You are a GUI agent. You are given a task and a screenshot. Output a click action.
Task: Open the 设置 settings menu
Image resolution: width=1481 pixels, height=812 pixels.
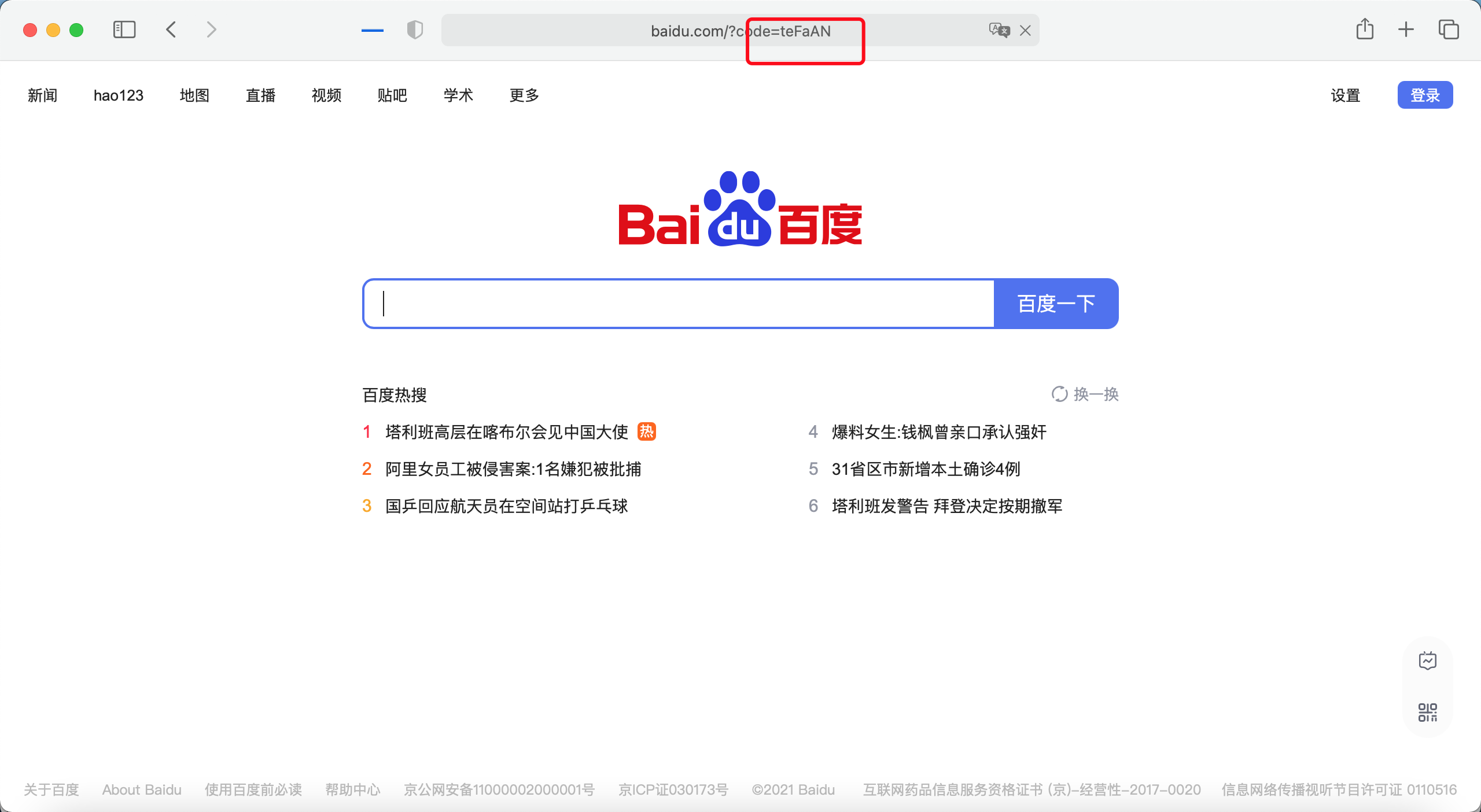coord(1345,95)
